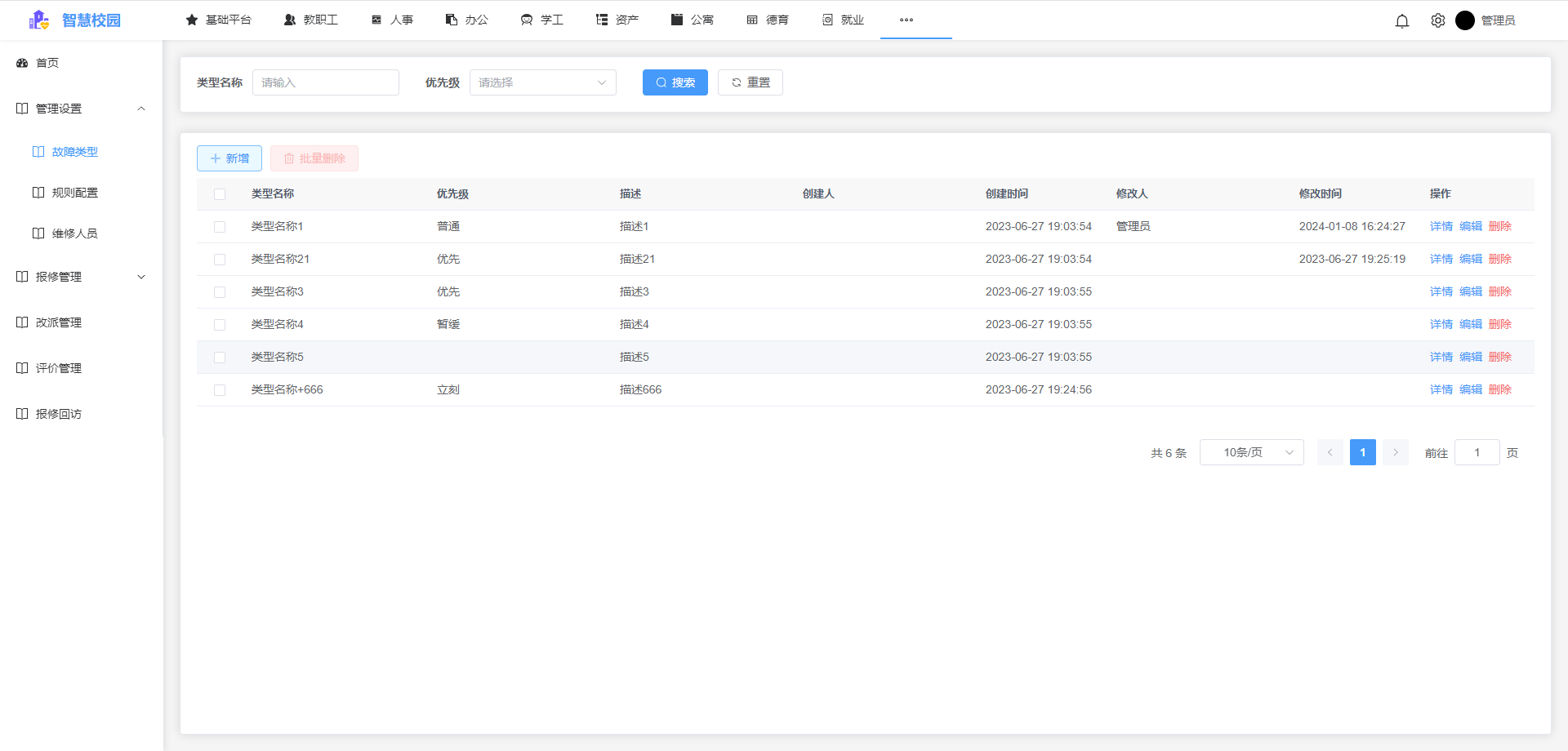
Task: Click the ellipsis icon for more modules
Action: click(905, 20)
